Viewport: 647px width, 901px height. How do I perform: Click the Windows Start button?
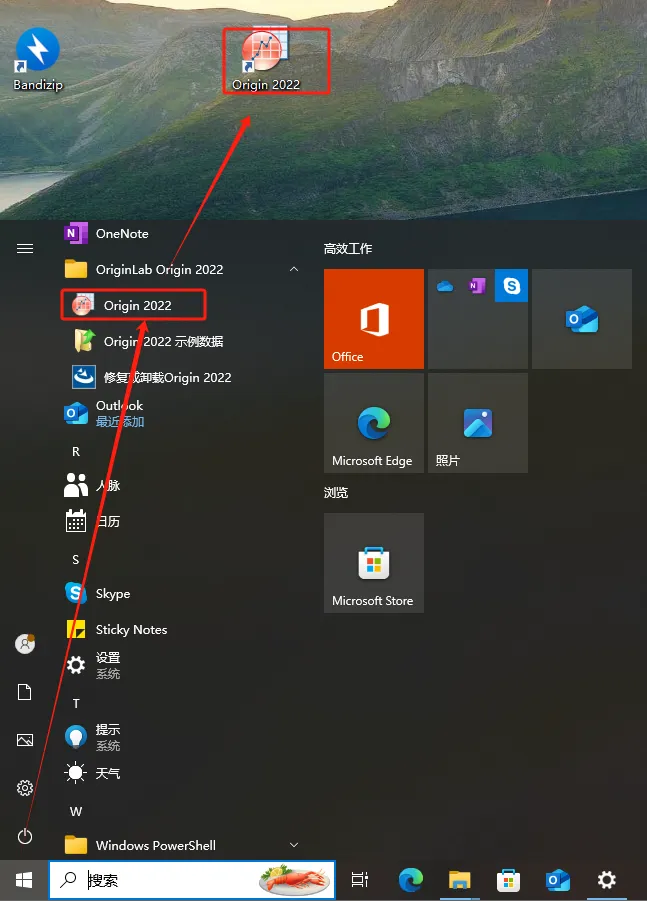(x=24, y=880)
